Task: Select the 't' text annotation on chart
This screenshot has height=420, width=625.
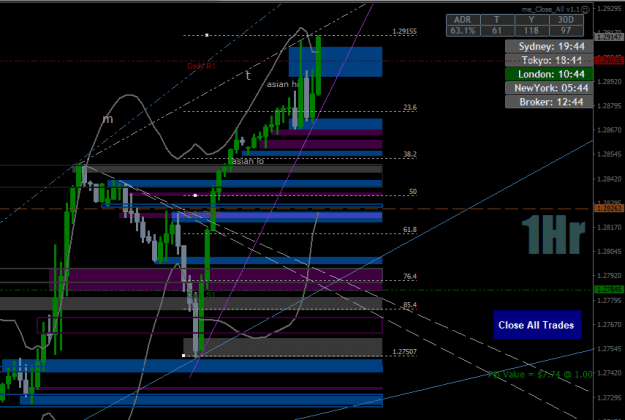Action: 248,75
